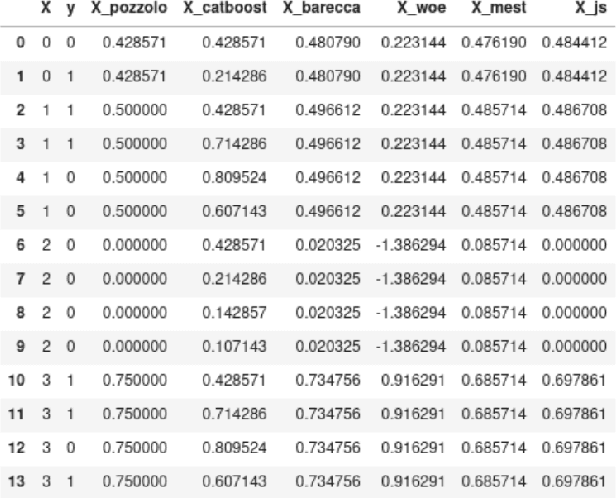Viewport: 616px width, 498px height.
Task: Click X_catboost value 0.214286 in row 1
Action: 235,76
